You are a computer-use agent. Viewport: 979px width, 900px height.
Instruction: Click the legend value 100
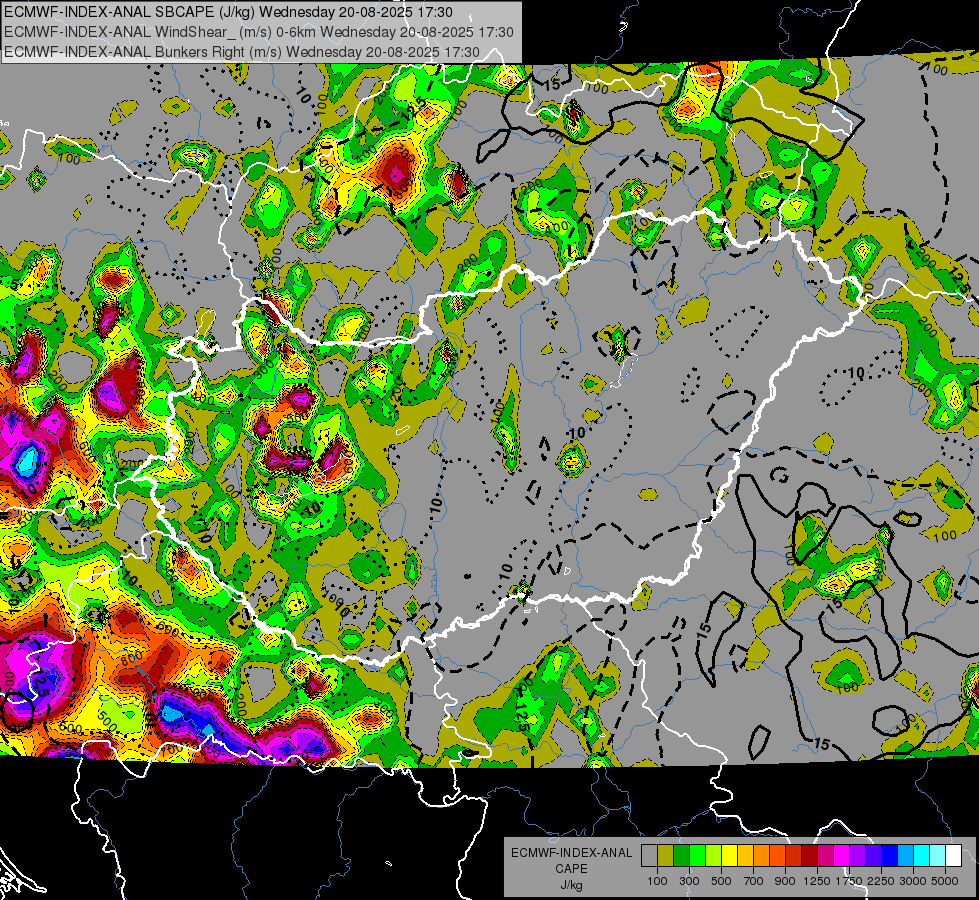click(657, 881)
